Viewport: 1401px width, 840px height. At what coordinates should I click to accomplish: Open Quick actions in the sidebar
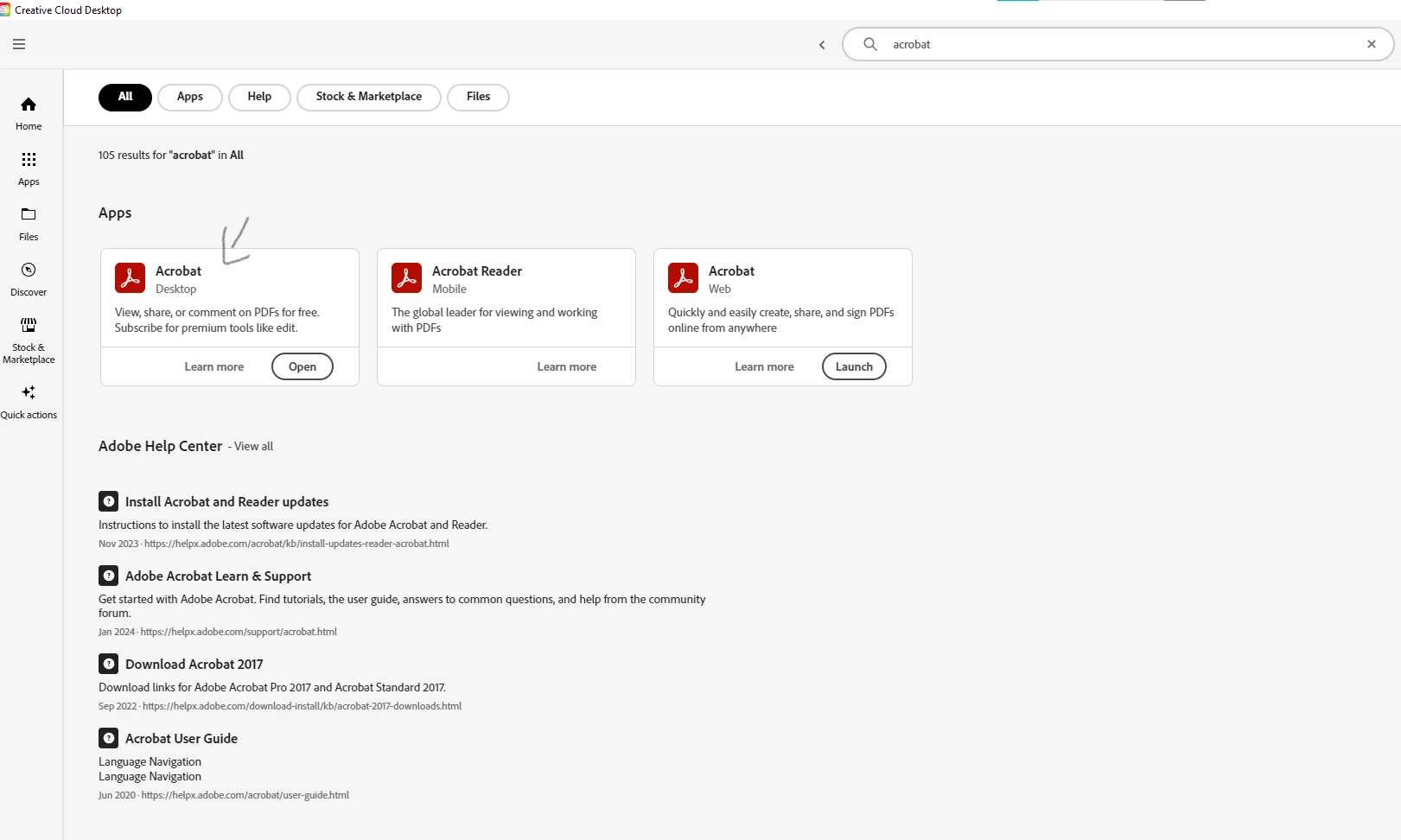29,402
